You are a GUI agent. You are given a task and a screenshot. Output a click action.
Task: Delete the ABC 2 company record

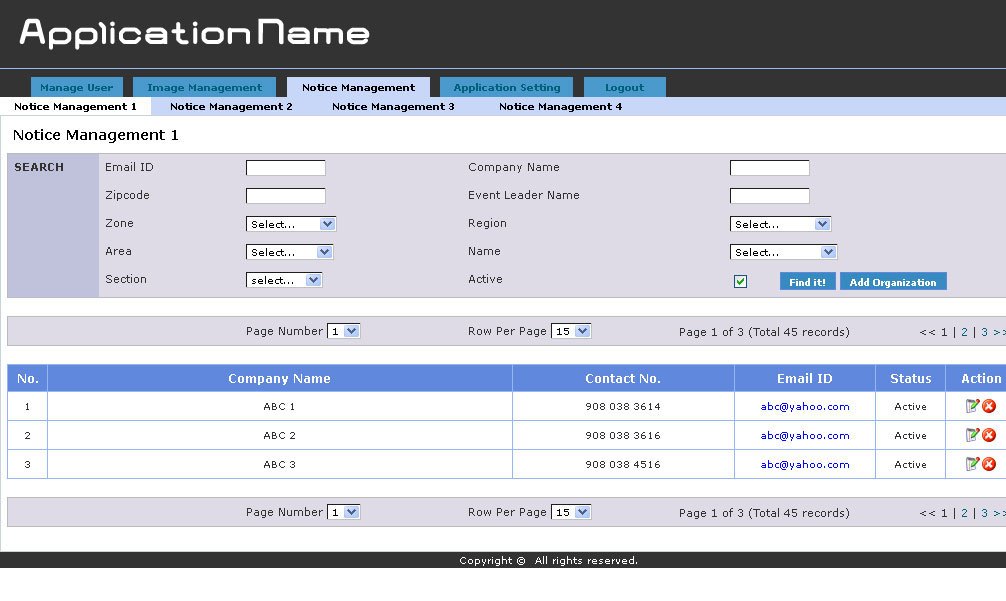point(989,435)
